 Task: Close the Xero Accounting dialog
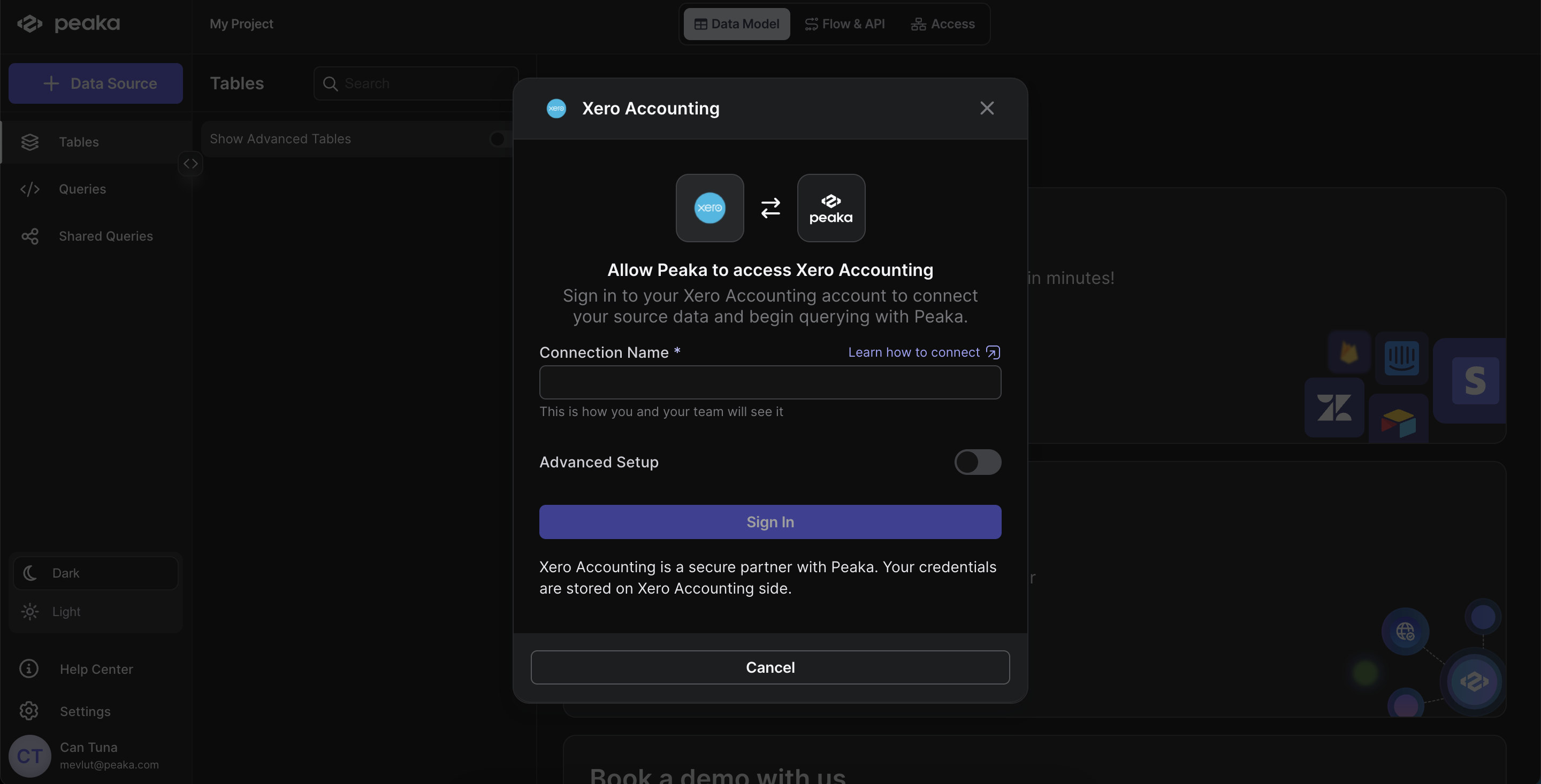987,108
